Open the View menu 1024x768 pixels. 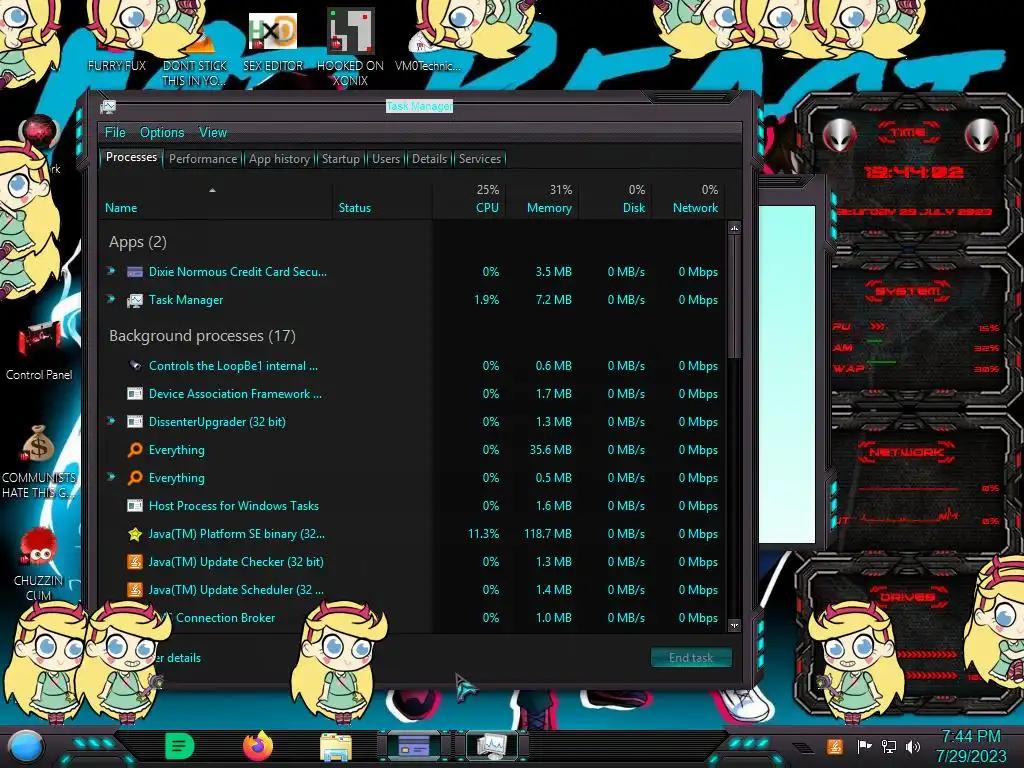[x=213, y=133]
